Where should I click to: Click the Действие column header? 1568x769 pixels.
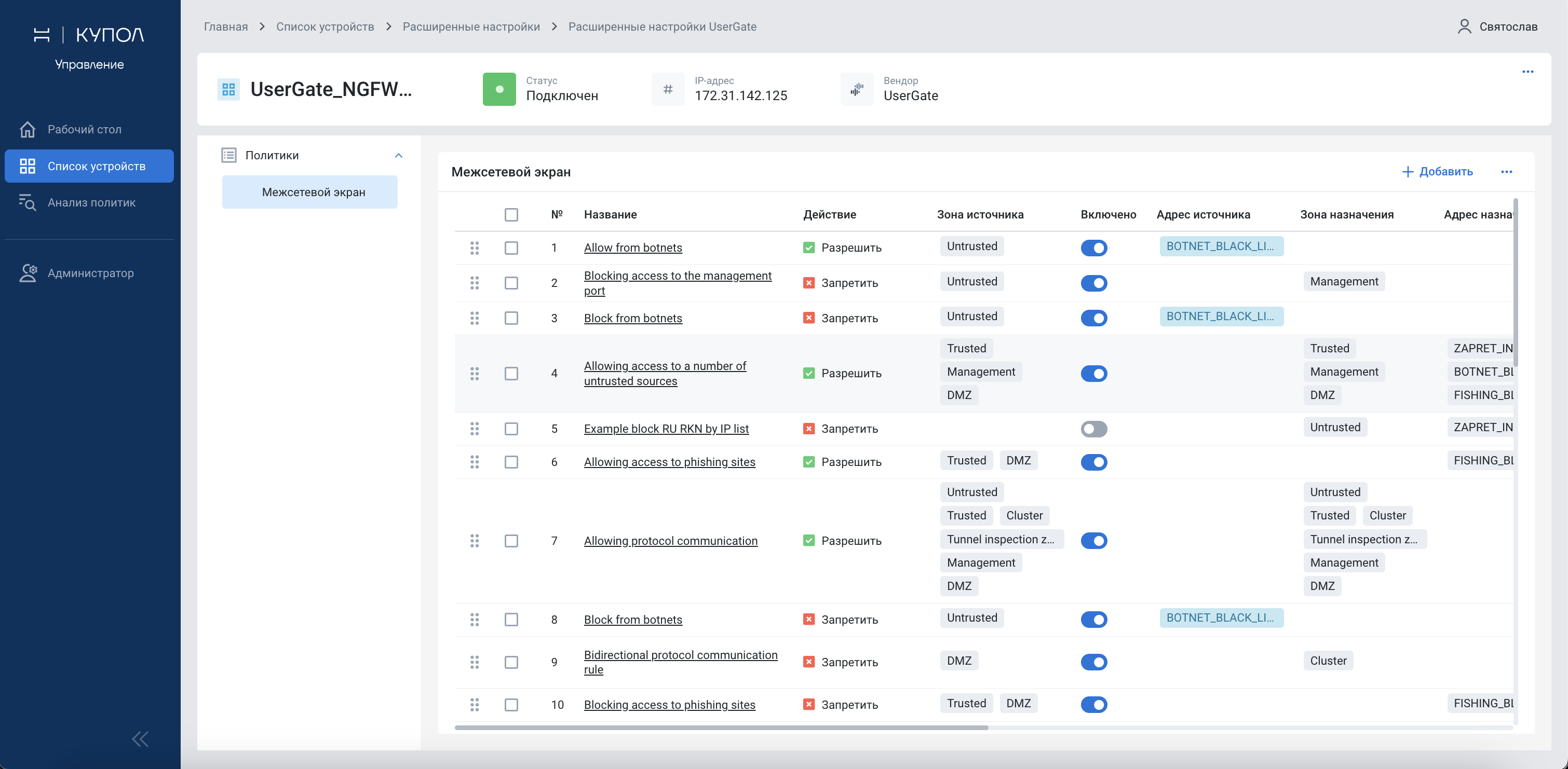click(829, 214)
